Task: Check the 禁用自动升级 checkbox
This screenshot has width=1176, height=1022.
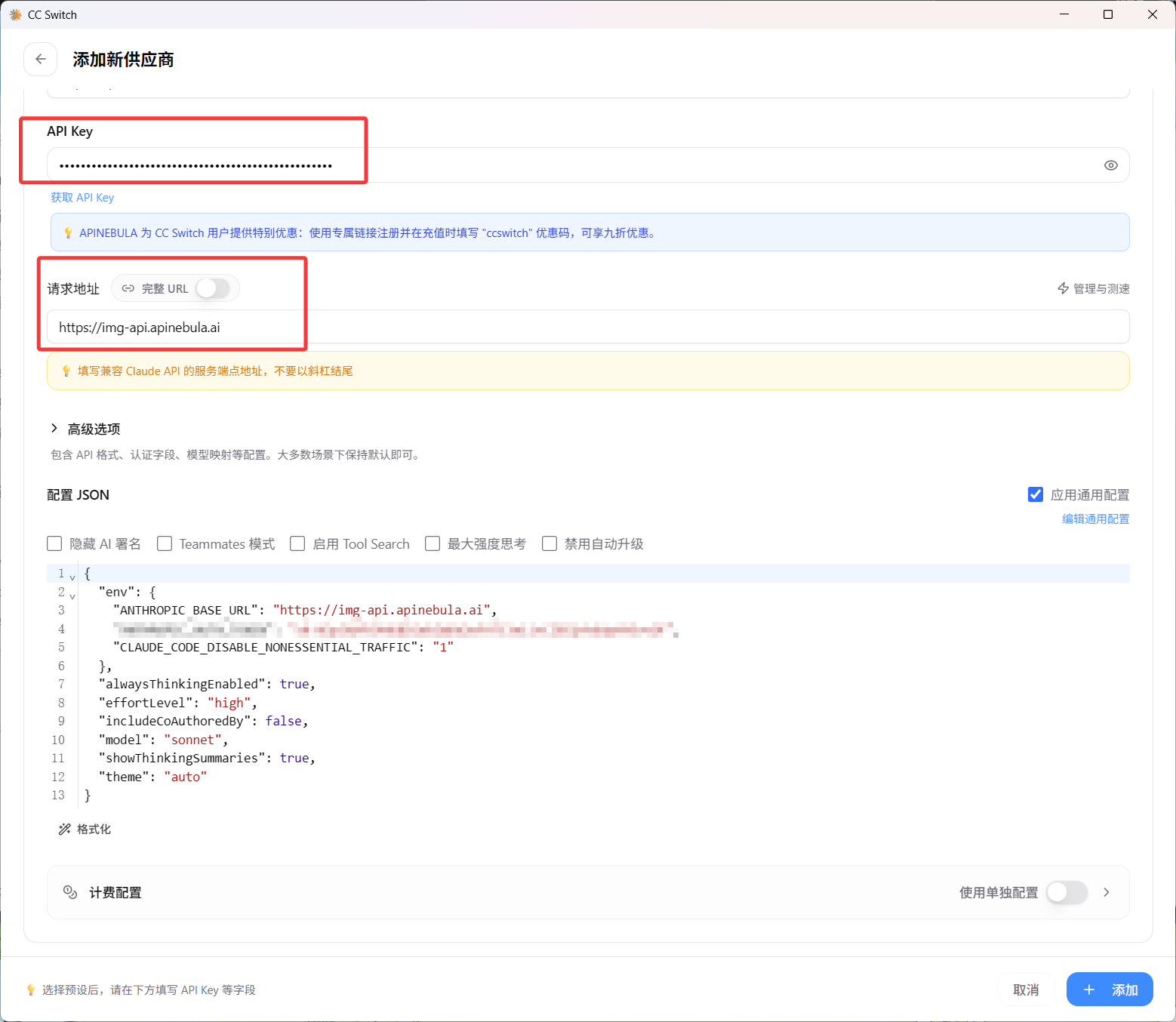Action: [550, 543]
